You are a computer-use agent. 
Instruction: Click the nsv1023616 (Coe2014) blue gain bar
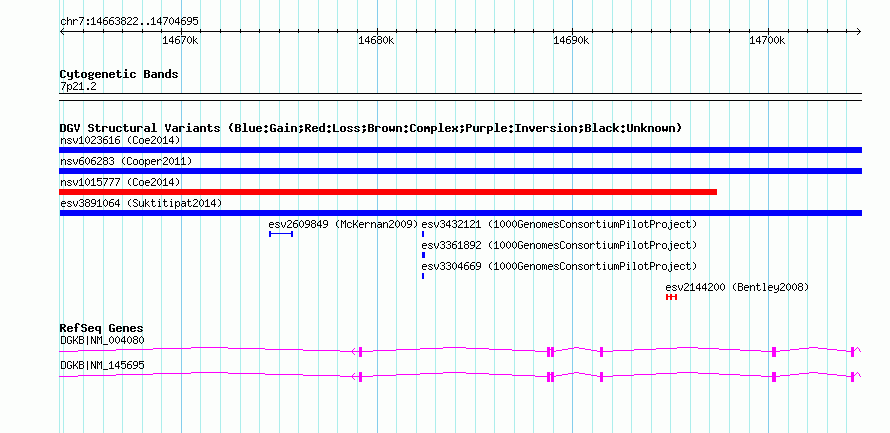click(460, 150)
